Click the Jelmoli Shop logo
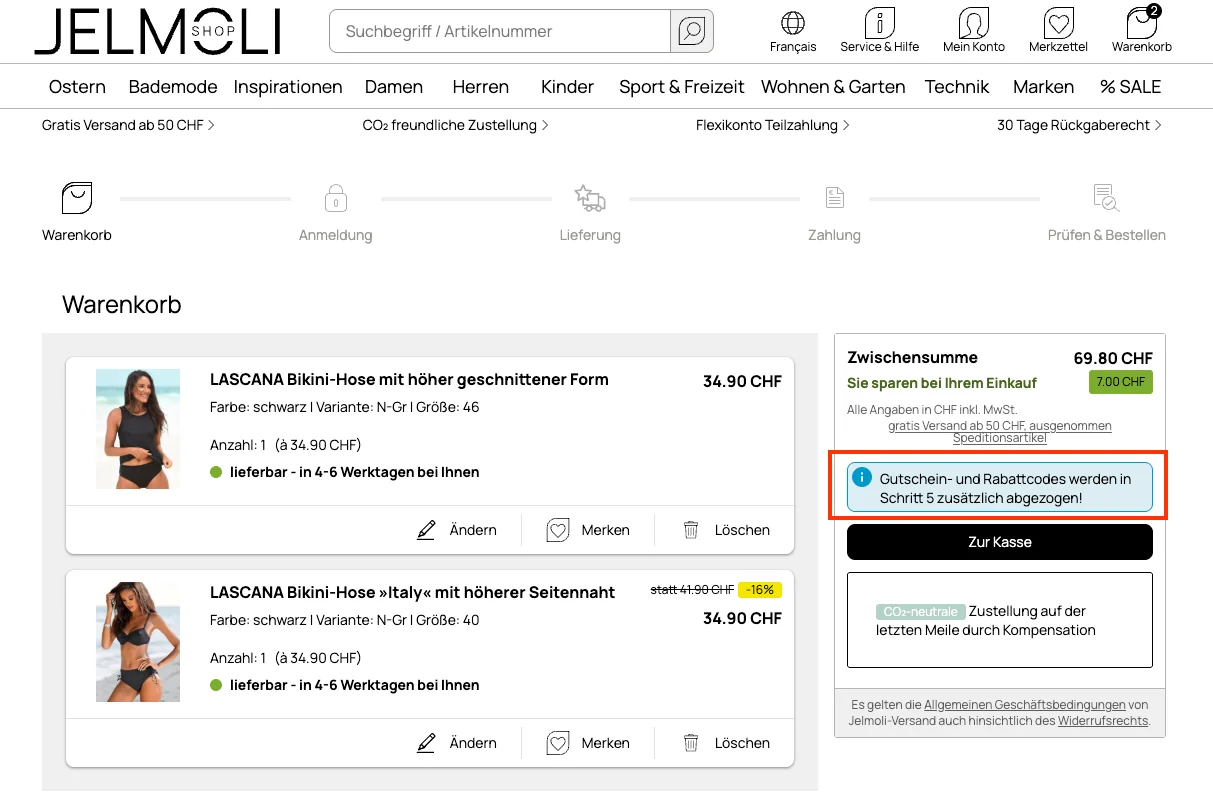Viewport: 1213px width, 806px height. 158,31
